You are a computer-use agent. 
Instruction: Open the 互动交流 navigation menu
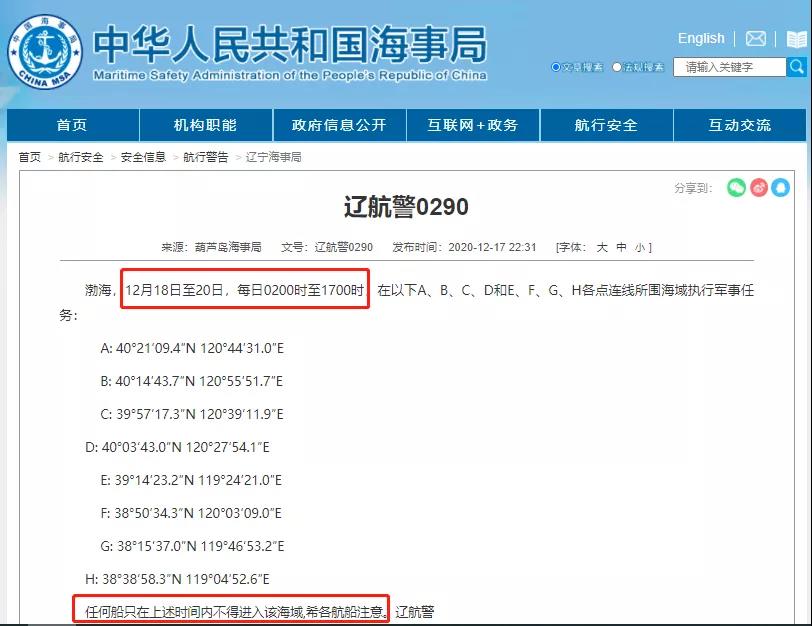tap(740, 125)
